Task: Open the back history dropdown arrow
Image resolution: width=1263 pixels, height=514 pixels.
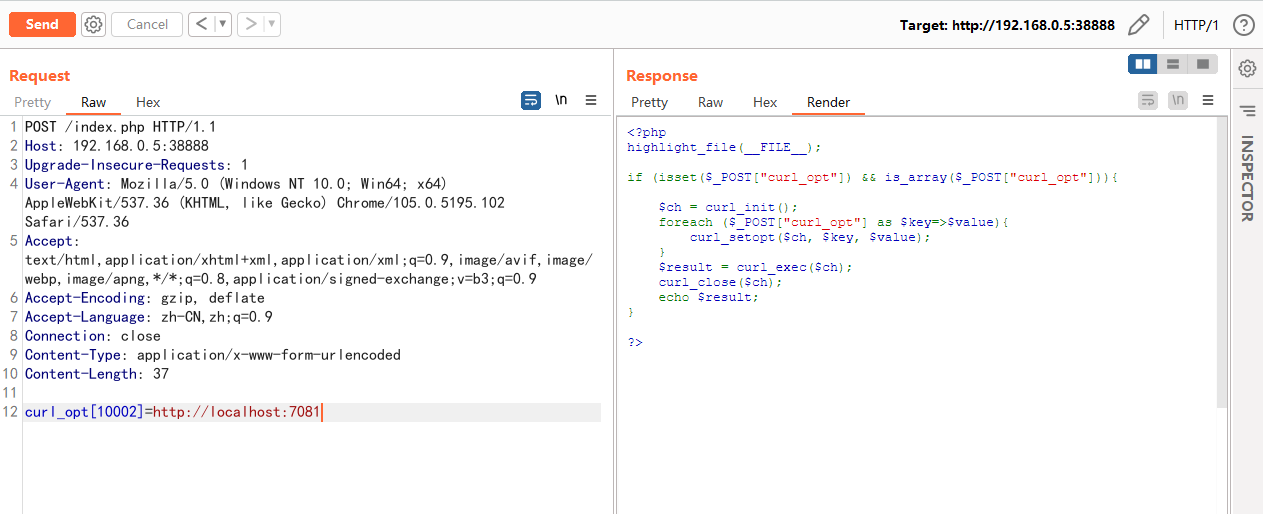Action: coord(222,24)
